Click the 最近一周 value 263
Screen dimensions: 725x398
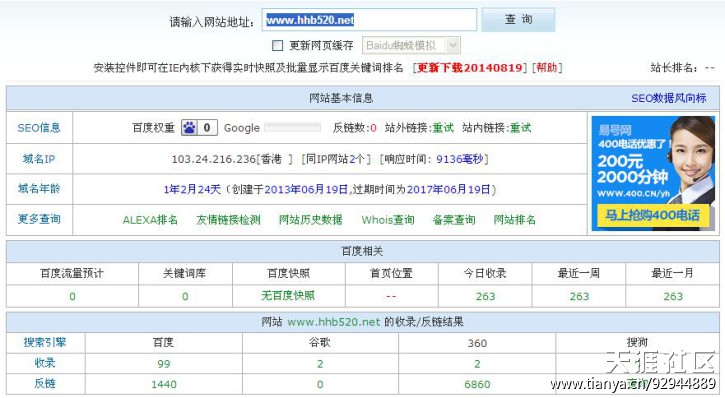click(579, 296)
